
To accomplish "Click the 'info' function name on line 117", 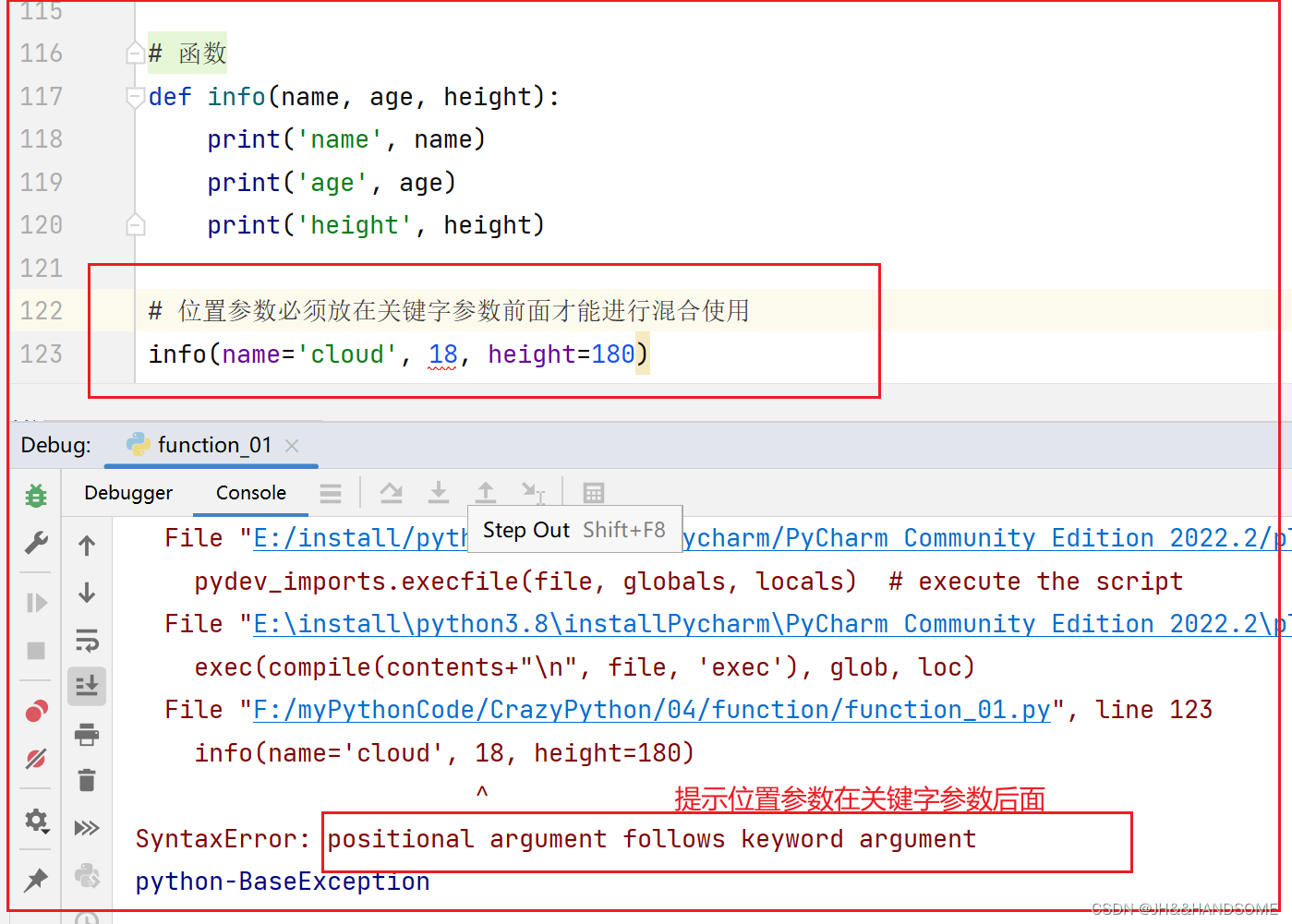I will click(x=236, y=97).
